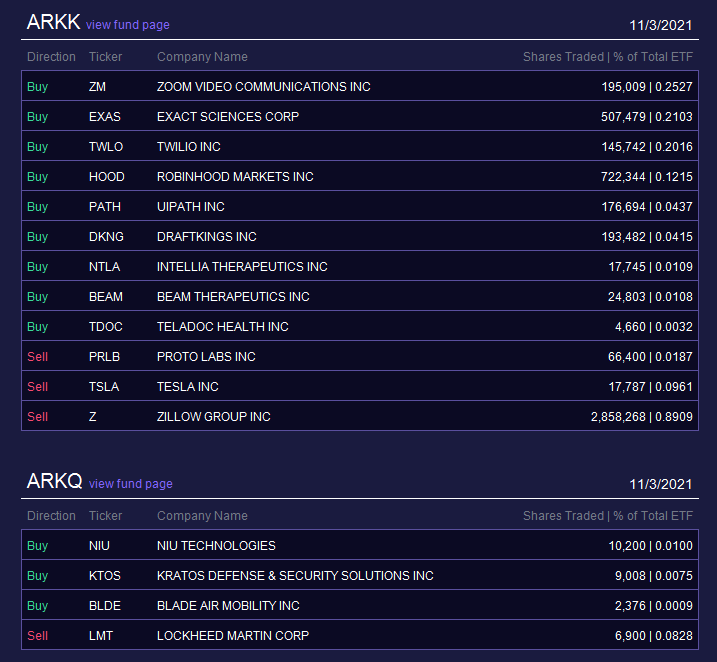The image size is (717, 662).
Task: Click the ARKK fund heading
Action: click(54, 22)
